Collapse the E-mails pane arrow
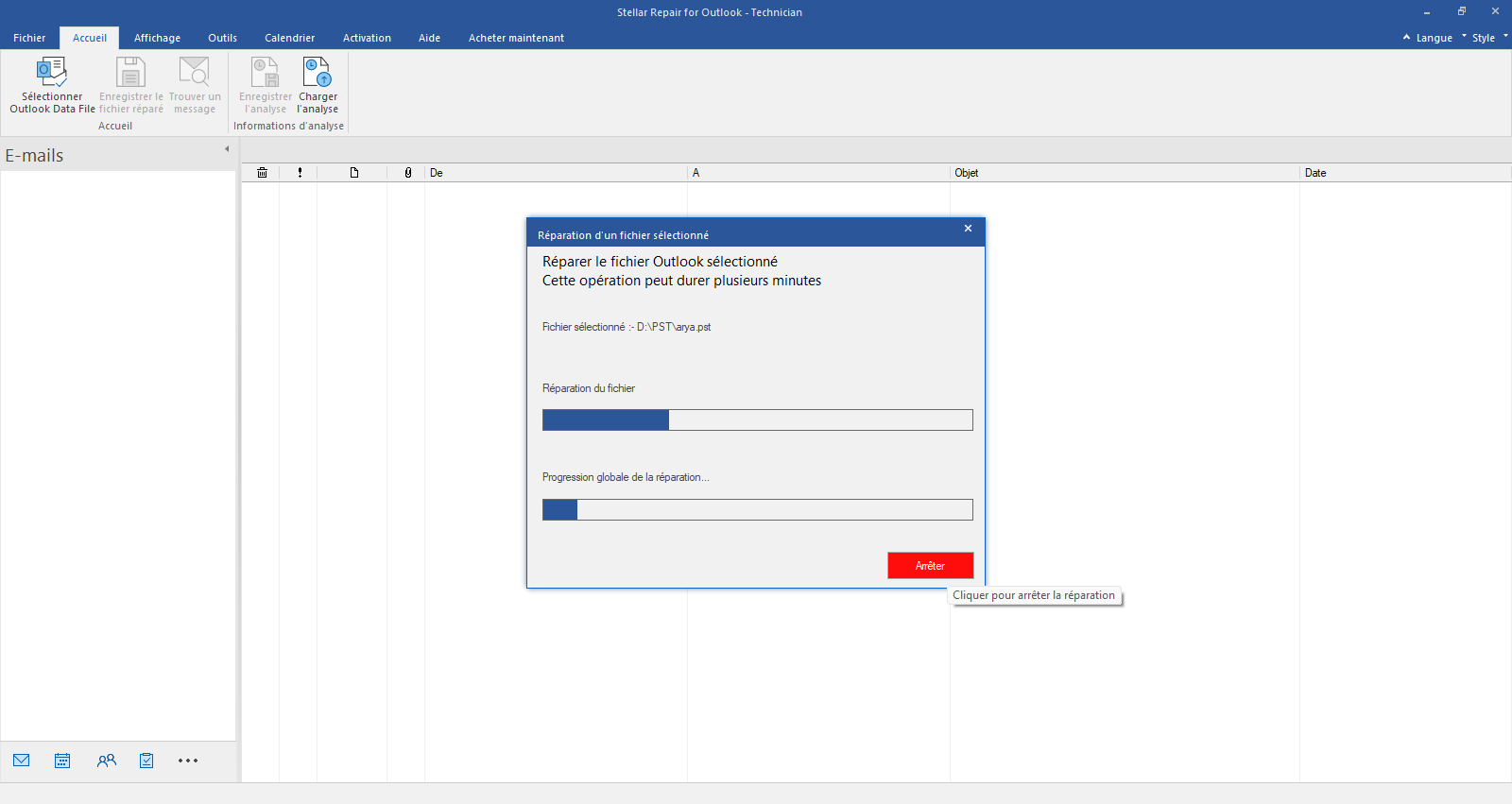This screenshot has height=804, width=1512. pos(227,149)
